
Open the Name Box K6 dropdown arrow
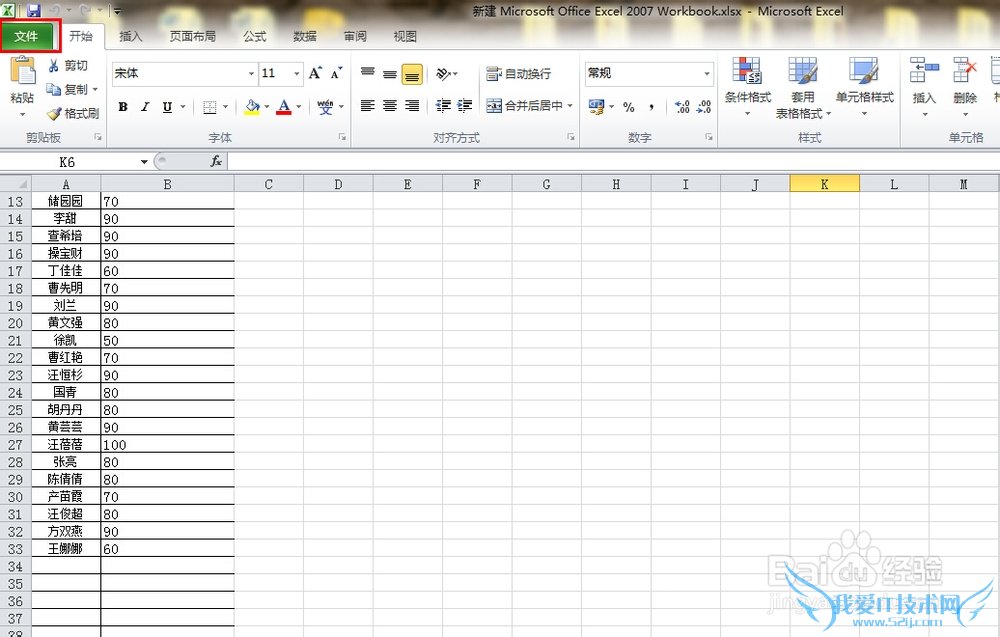[144, 162]
